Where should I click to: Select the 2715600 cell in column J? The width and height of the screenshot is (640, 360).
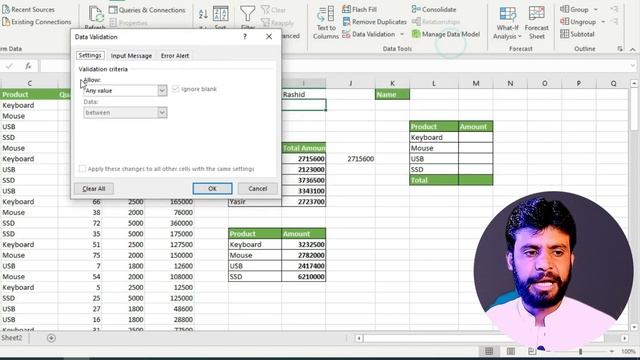pyautogui.click(x=351, y=159)
